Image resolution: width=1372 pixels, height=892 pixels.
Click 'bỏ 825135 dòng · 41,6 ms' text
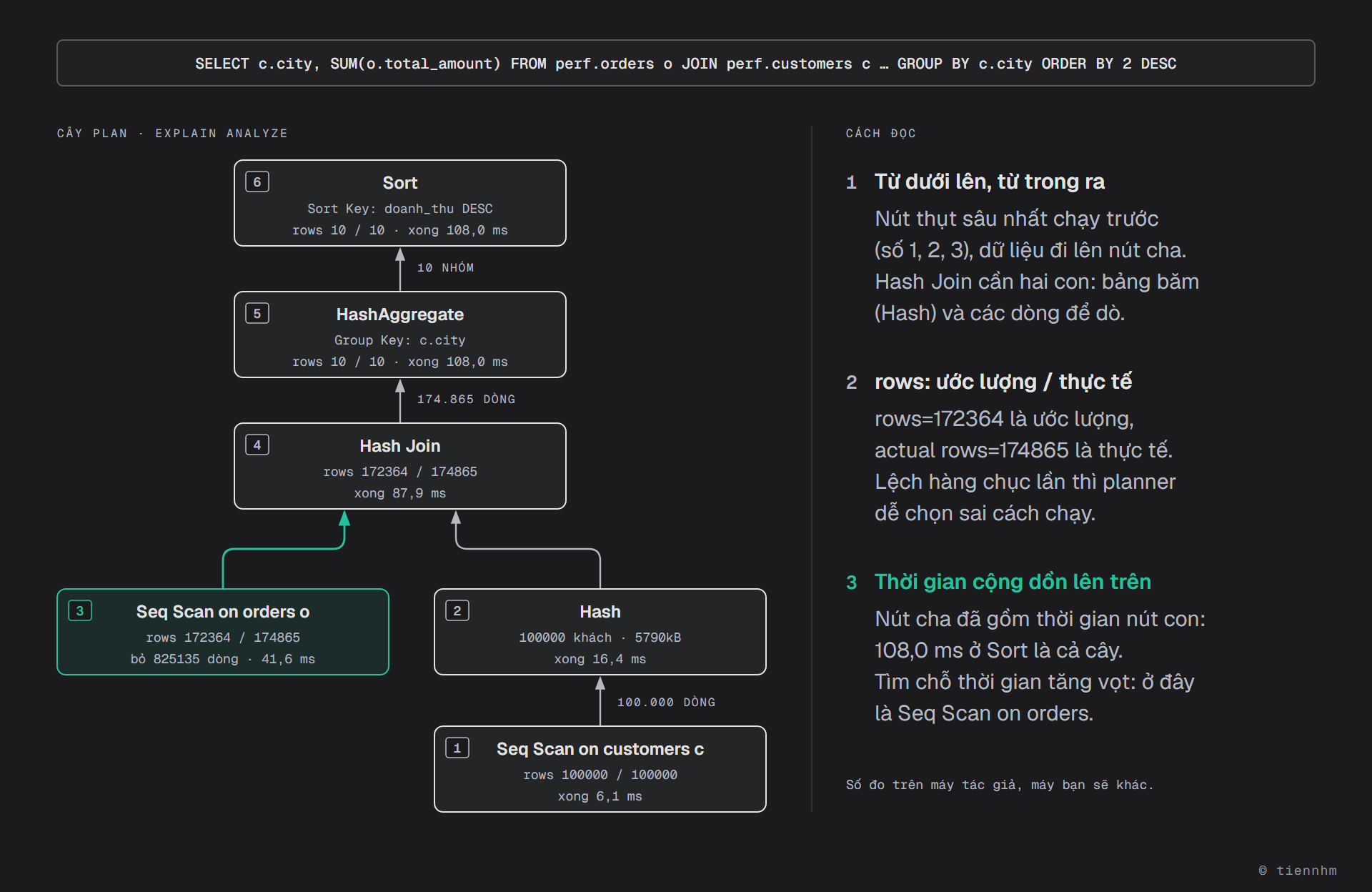(222, 659)
